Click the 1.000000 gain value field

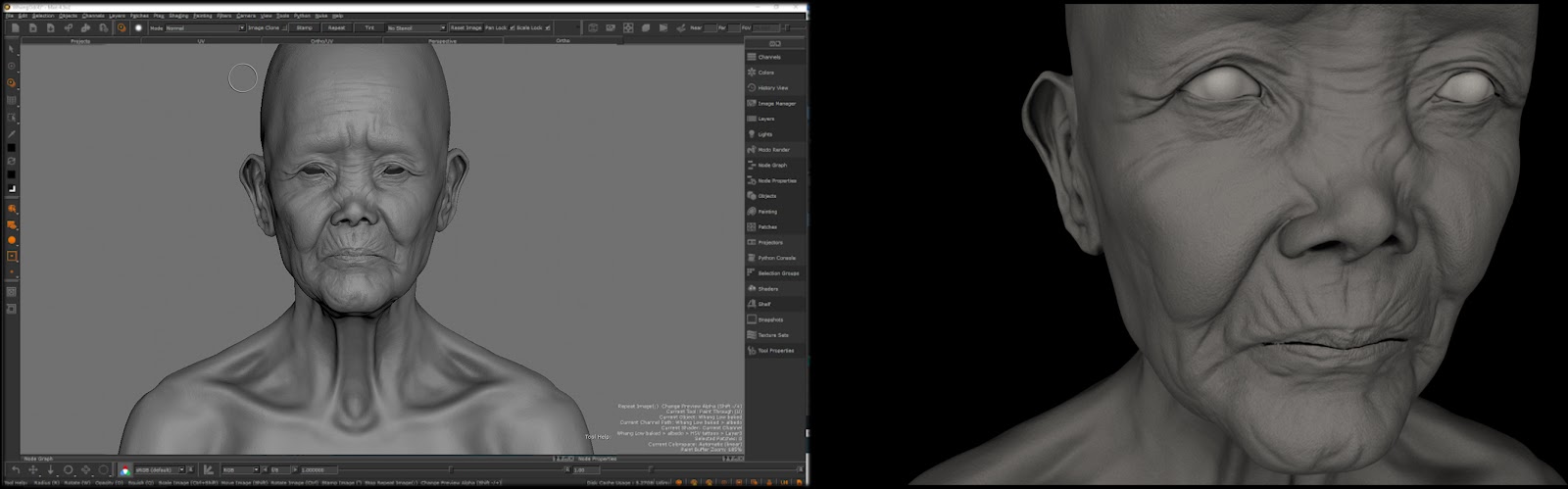318,469
